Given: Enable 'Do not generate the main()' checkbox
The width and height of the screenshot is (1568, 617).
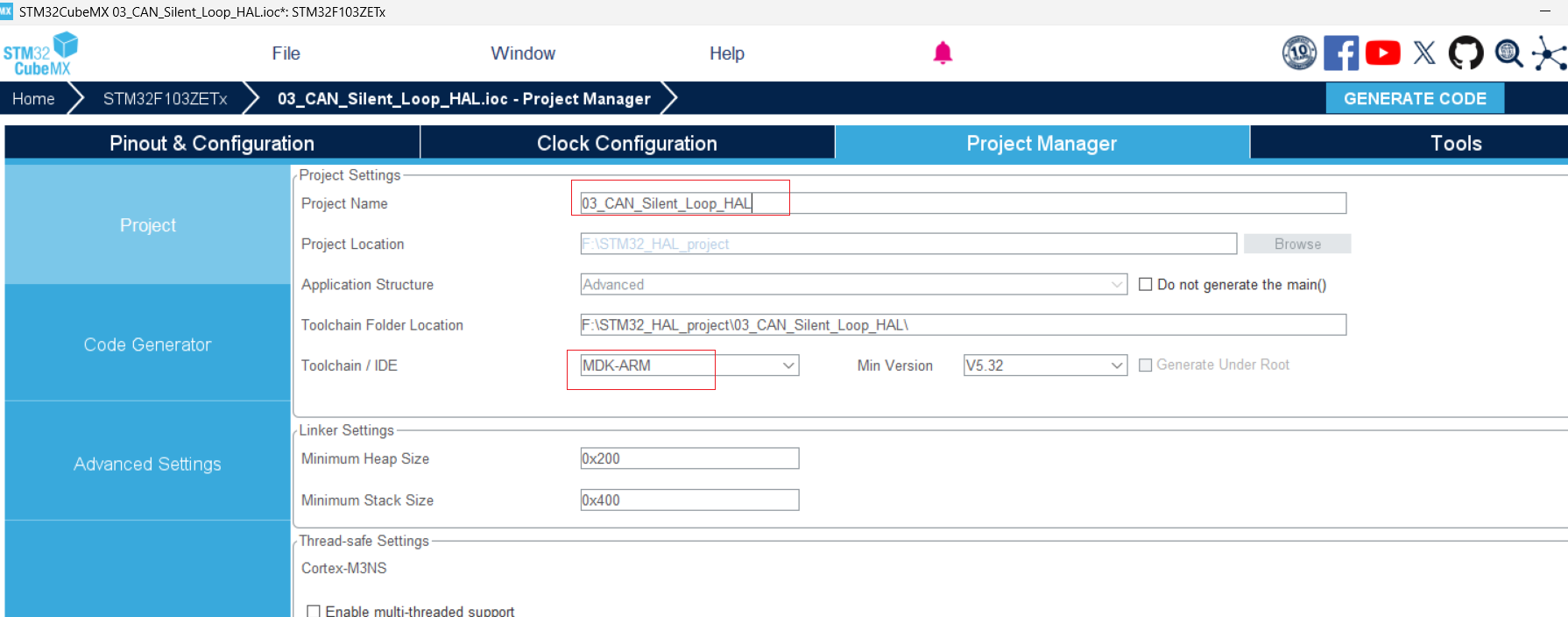Looking at the screenshot, I should tap(1145, 284).
